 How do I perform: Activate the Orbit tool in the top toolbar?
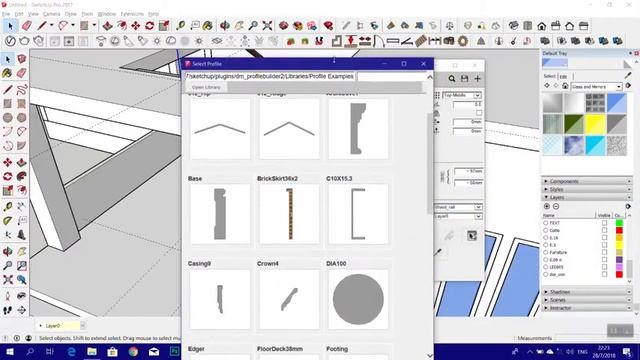225,26
